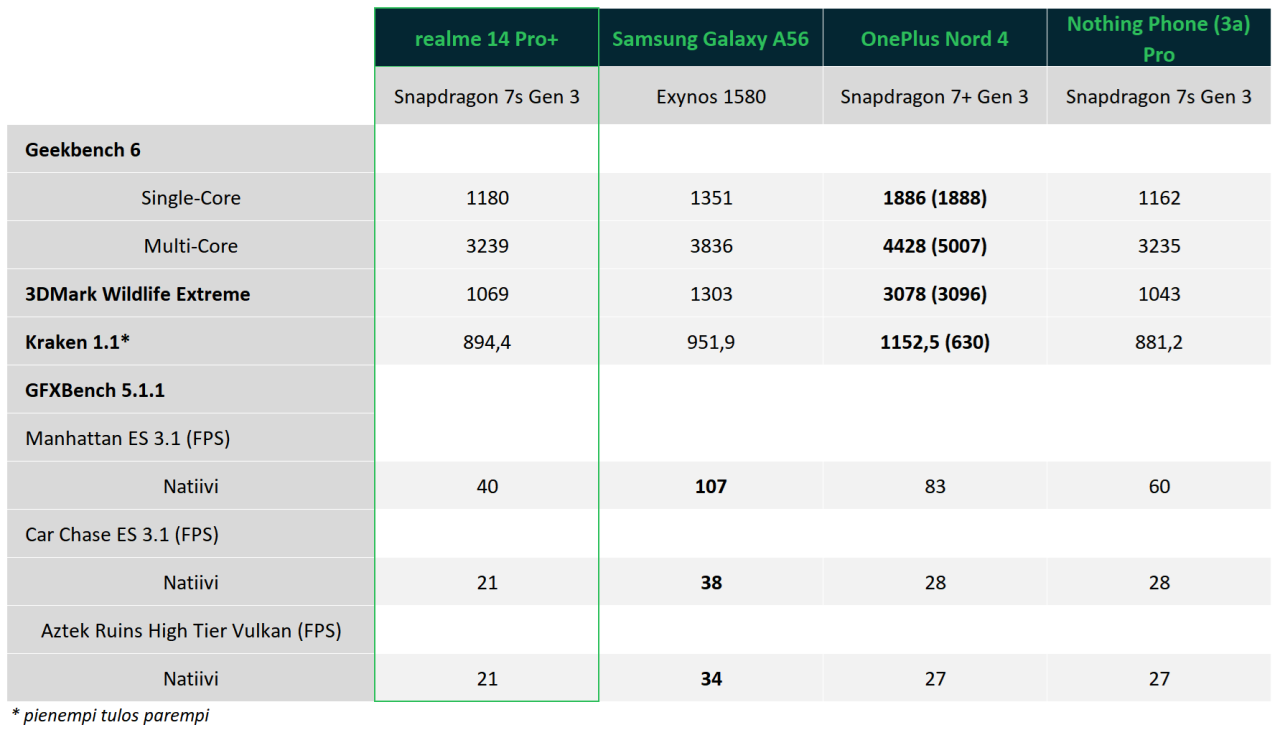This screenshot has height=730, width=1280.
Task: Select the Geekbench 6 row label
Action: point(191,150)
